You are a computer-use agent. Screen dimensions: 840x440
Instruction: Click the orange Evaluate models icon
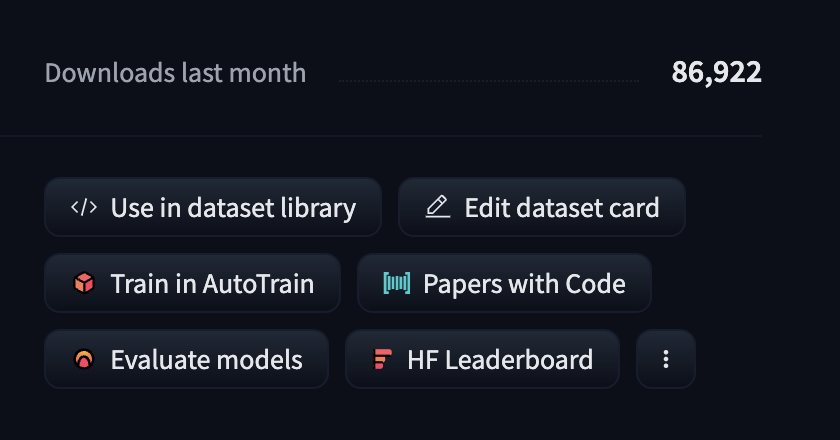click(84, 359)
